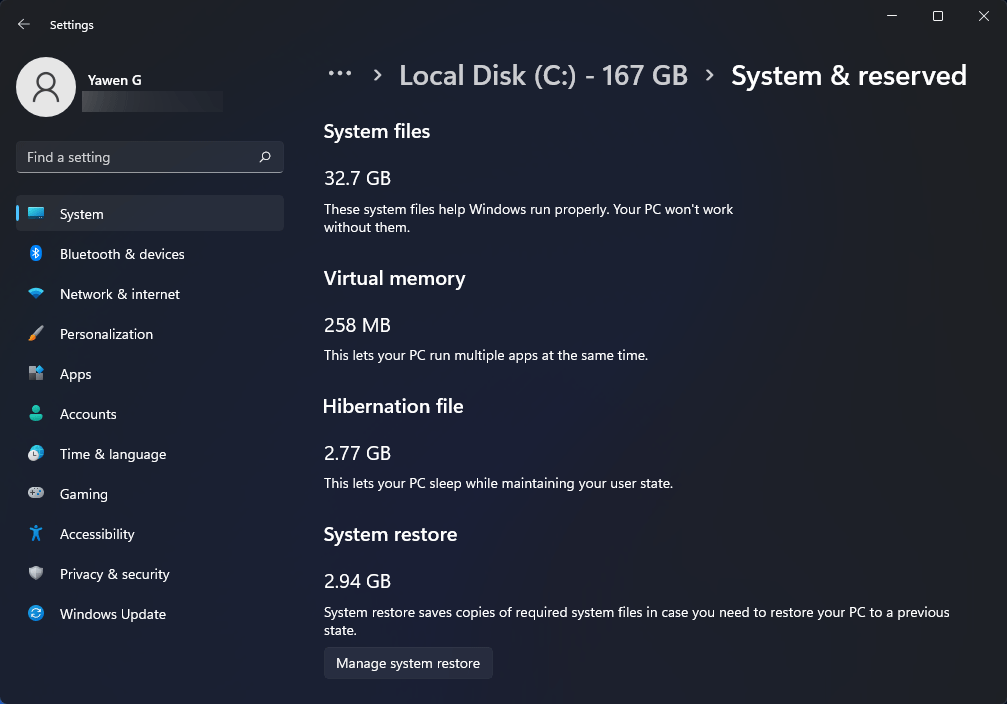
Task: Click the chevron after Local Disk (C:)
Action: pyautogui.click(x=711, y=75)
